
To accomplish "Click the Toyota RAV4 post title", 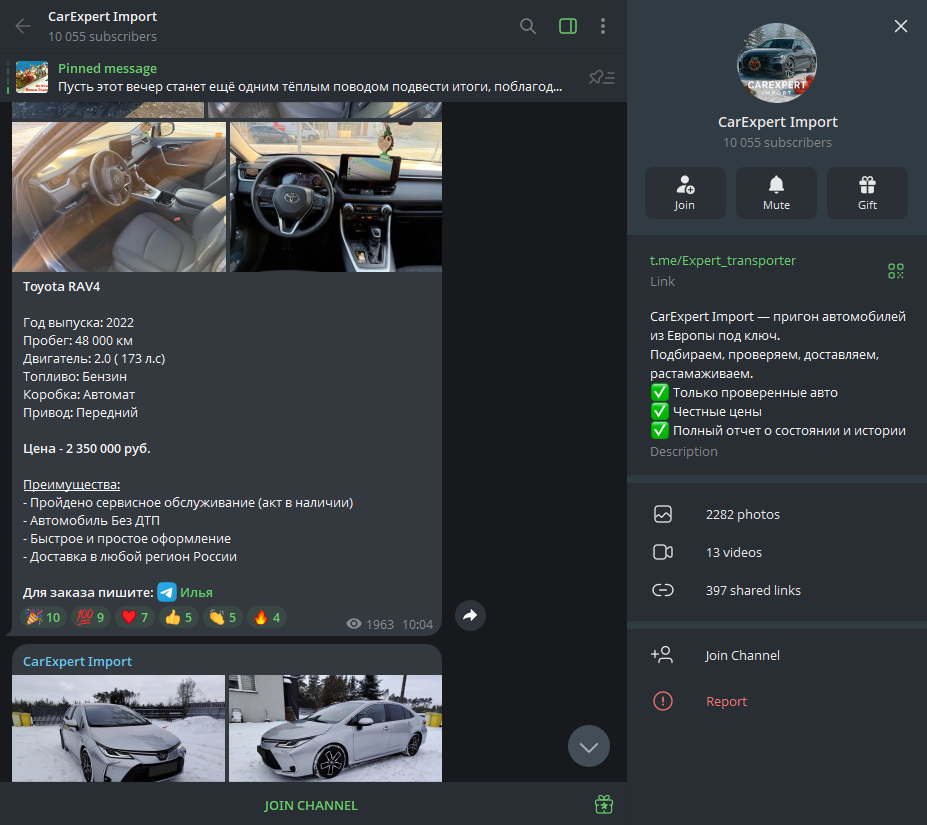I will (x=61, y=286).
